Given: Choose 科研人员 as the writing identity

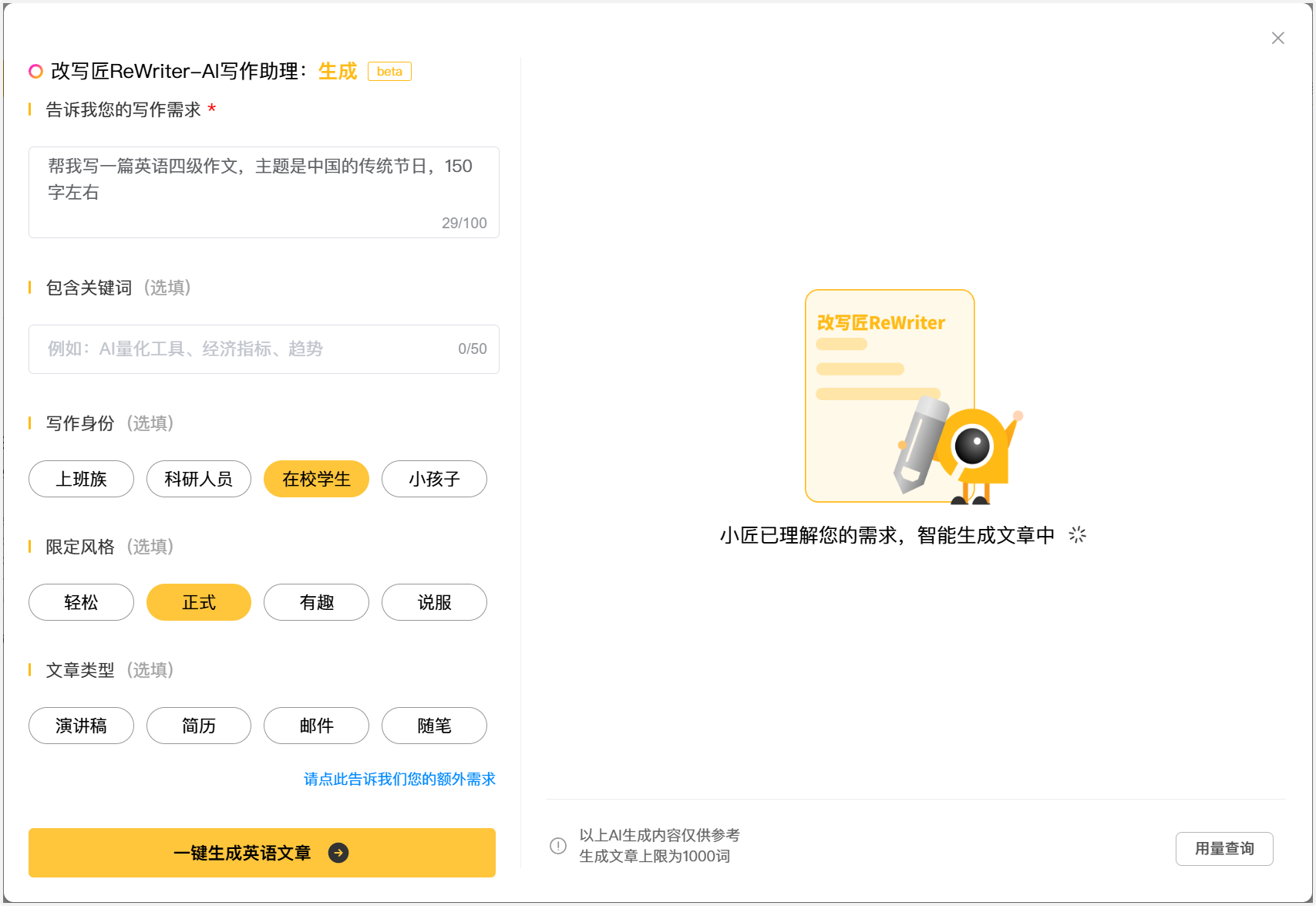Looking at the screenshot, I should pyautogui.click(x=199, y=479).
